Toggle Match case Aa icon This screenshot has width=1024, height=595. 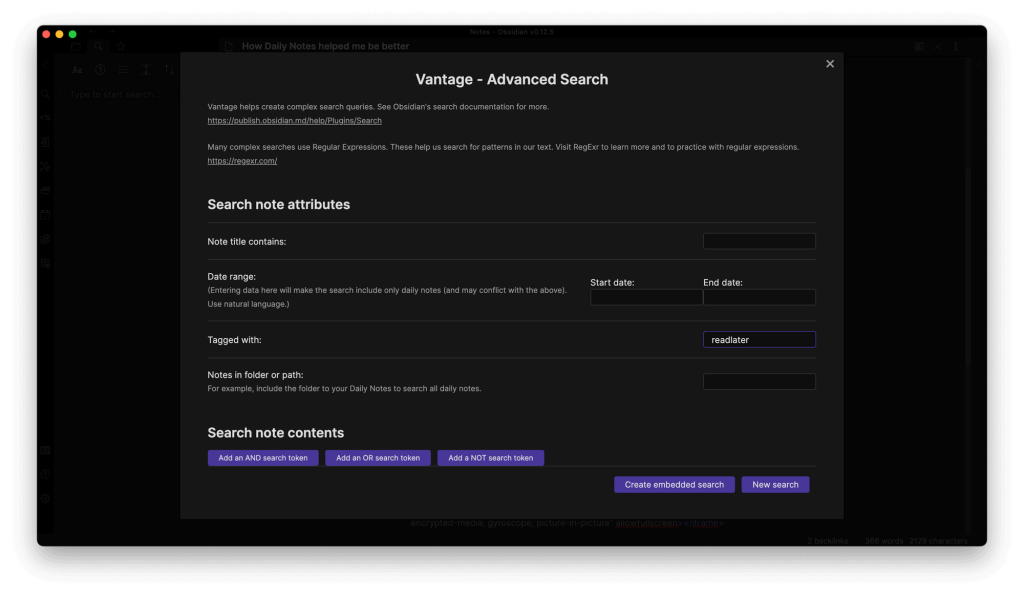77,70
